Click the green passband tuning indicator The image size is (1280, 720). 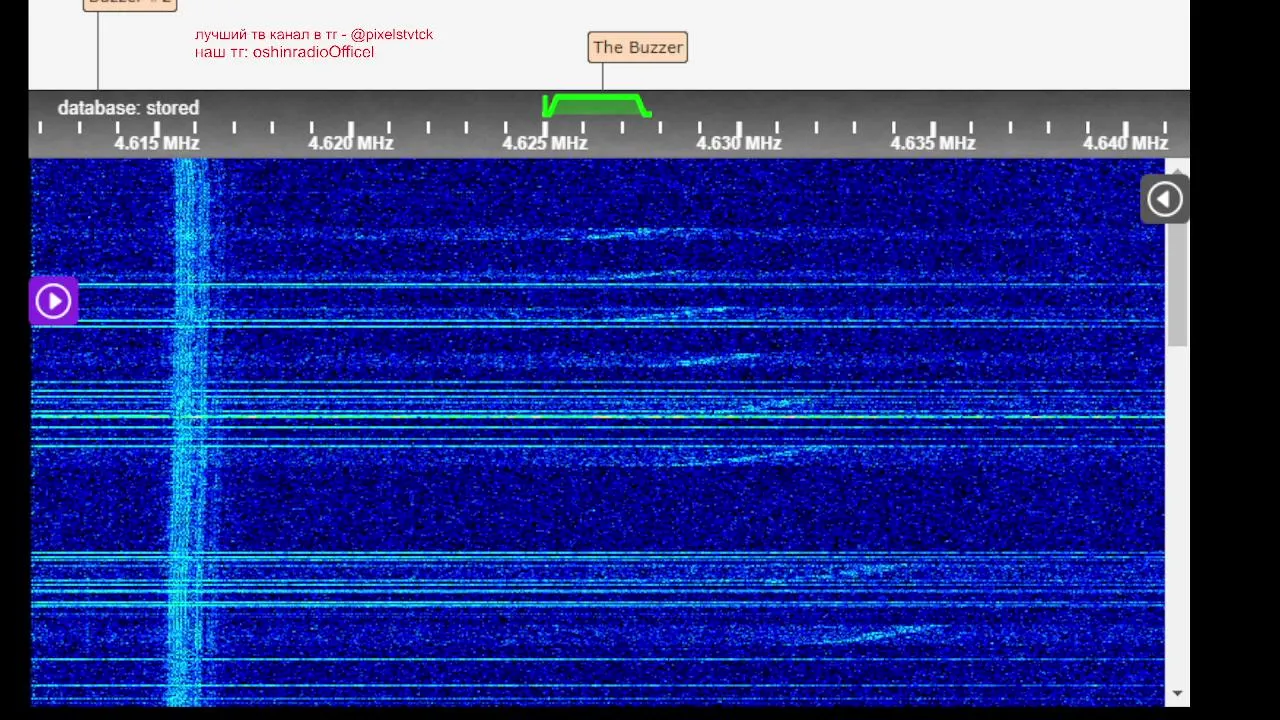click(597, 105)
